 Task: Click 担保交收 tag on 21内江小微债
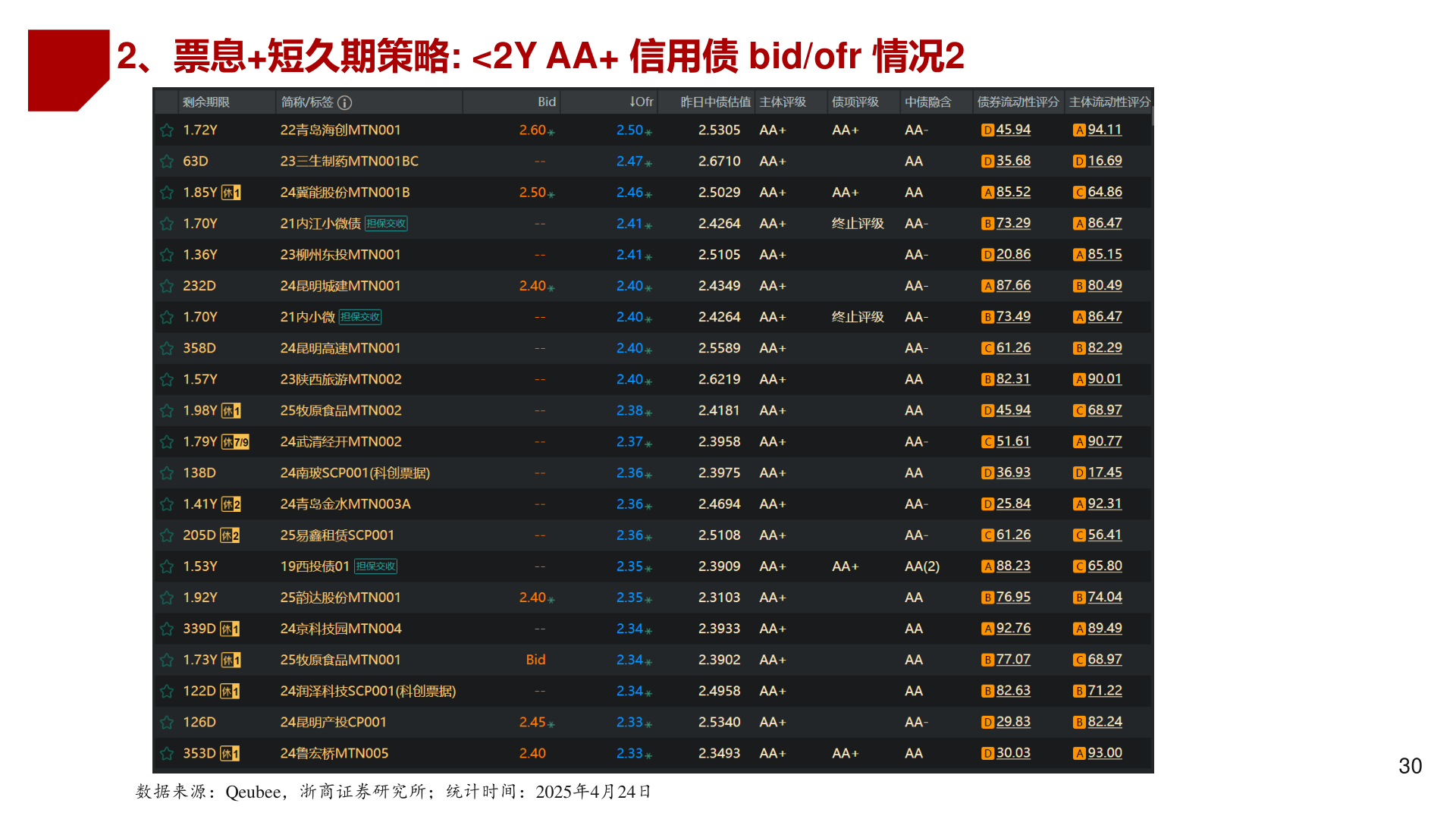(386, 224)
